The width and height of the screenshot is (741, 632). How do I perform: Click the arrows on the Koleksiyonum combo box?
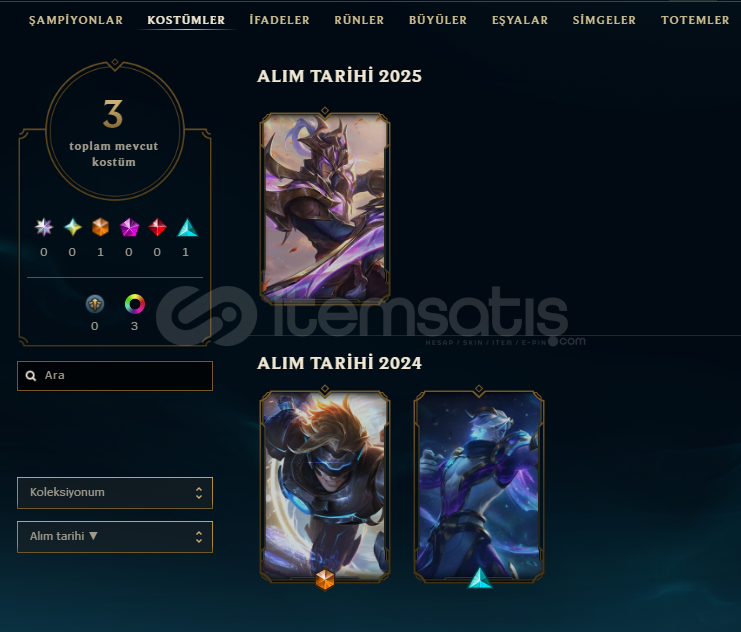(x=199, y=493)
